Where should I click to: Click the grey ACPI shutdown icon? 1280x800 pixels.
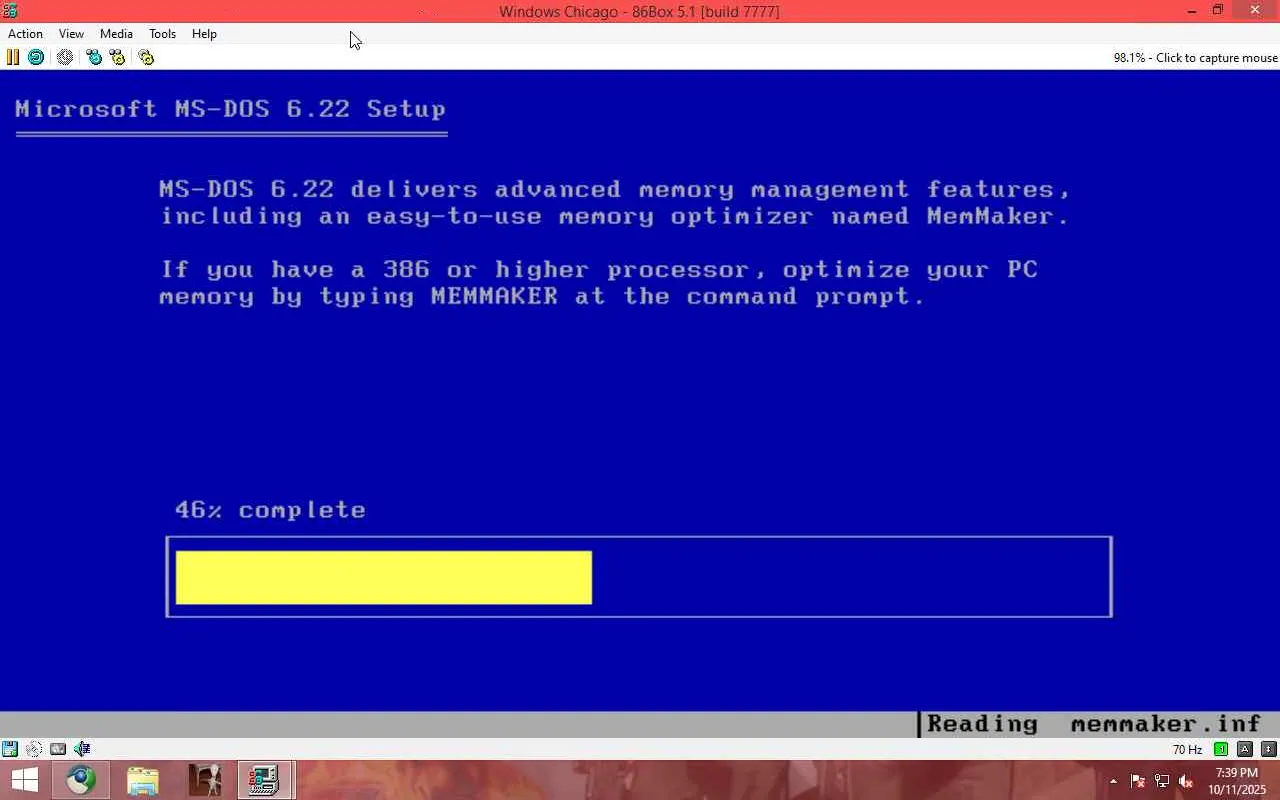click(x=65, y=57)
